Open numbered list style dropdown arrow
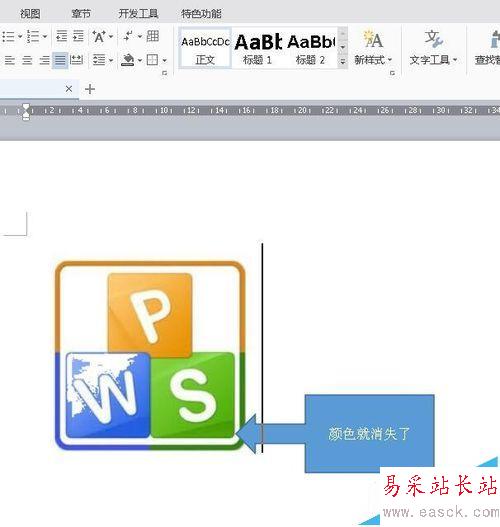The height and width of the screenshot is (527, 500). [x=45, y=36]
